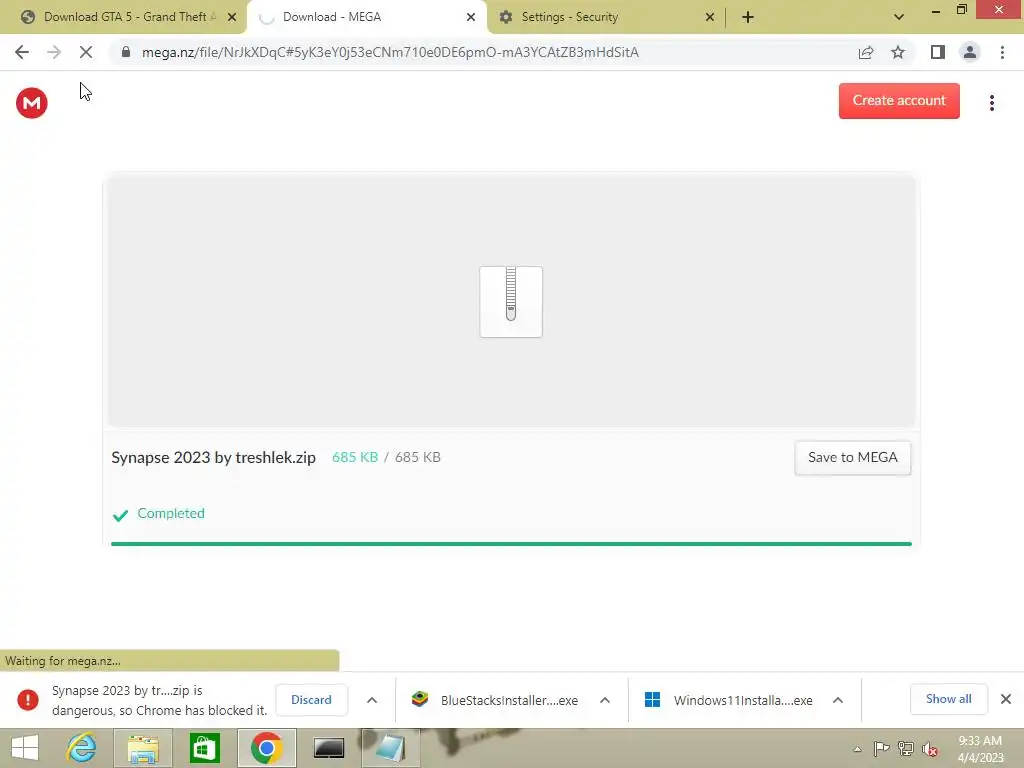This screenshot has width=1024, height=768.
Task: Close the Download GTA 5 tab
Action: tap(232, 17)
